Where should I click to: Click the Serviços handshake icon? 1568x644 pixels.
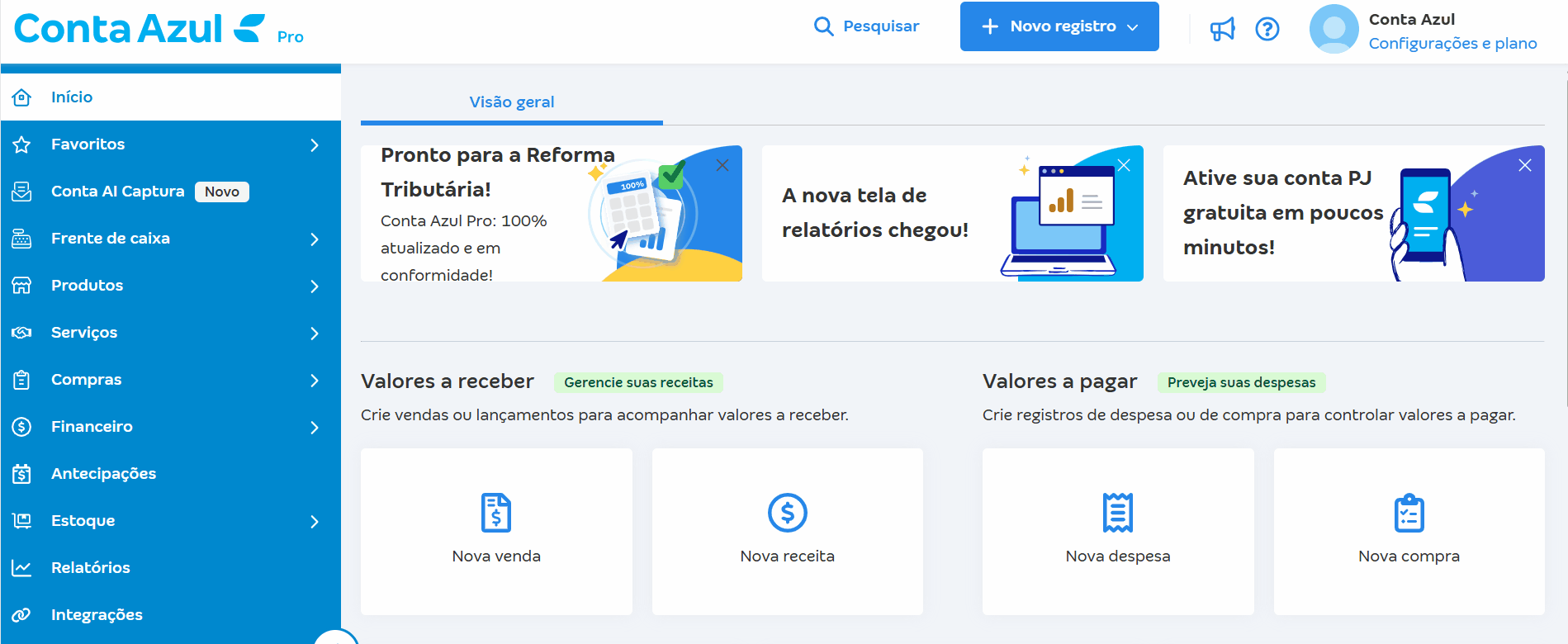coord(21,333)
